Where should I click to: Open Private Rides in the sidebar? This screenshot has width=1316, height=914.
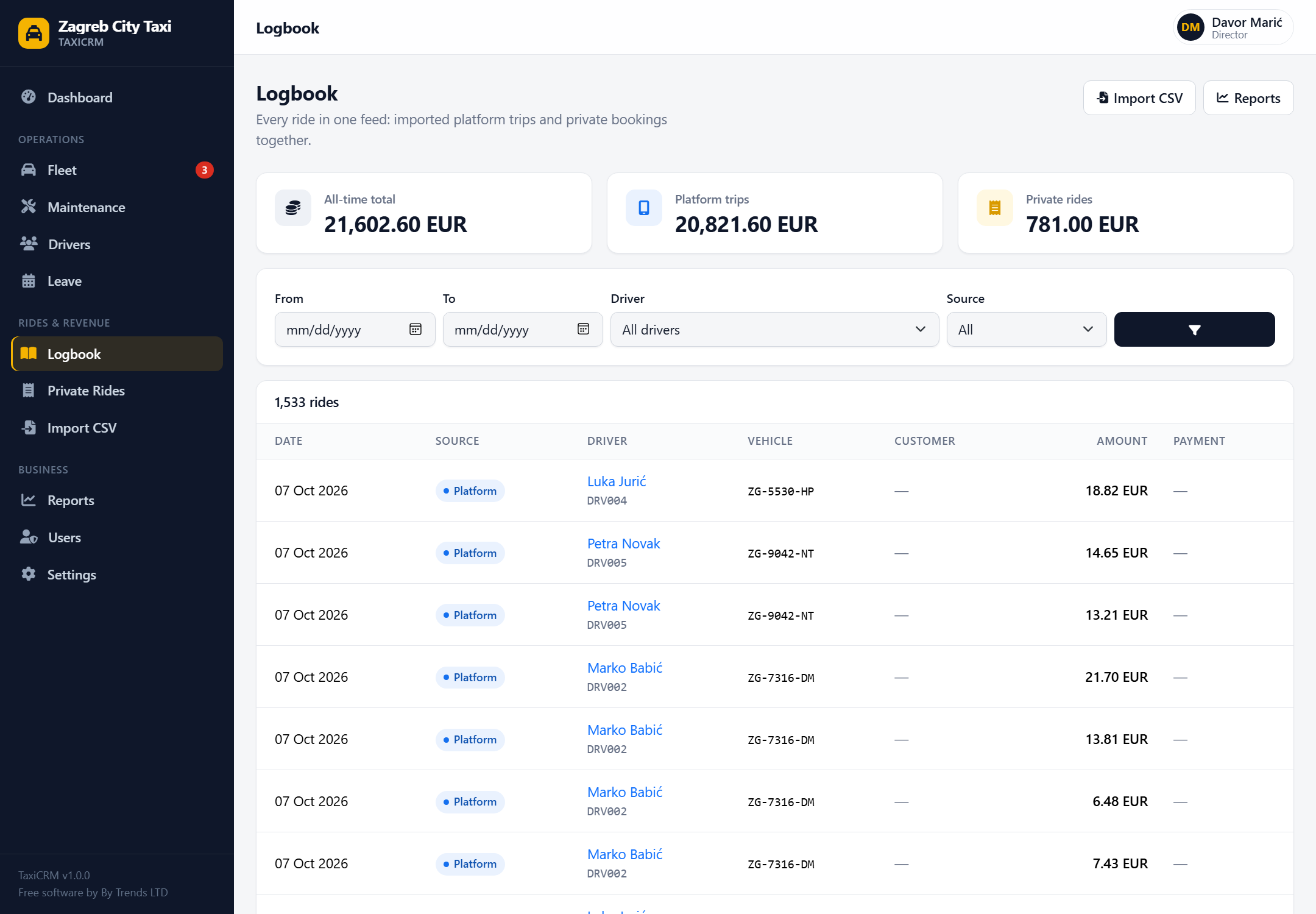tap(117, 391)
